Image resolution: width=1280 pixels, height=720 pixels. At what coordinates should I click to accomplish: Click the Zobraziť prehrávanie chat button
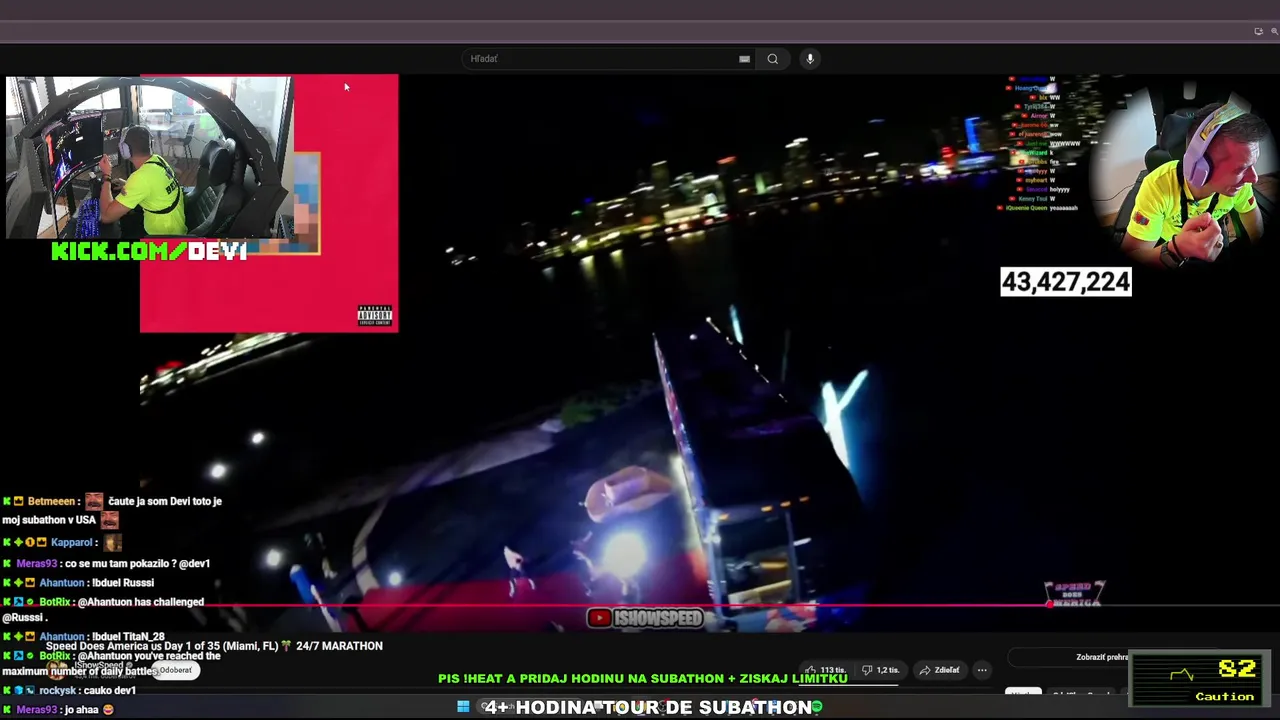click(x=1102, y=657)
